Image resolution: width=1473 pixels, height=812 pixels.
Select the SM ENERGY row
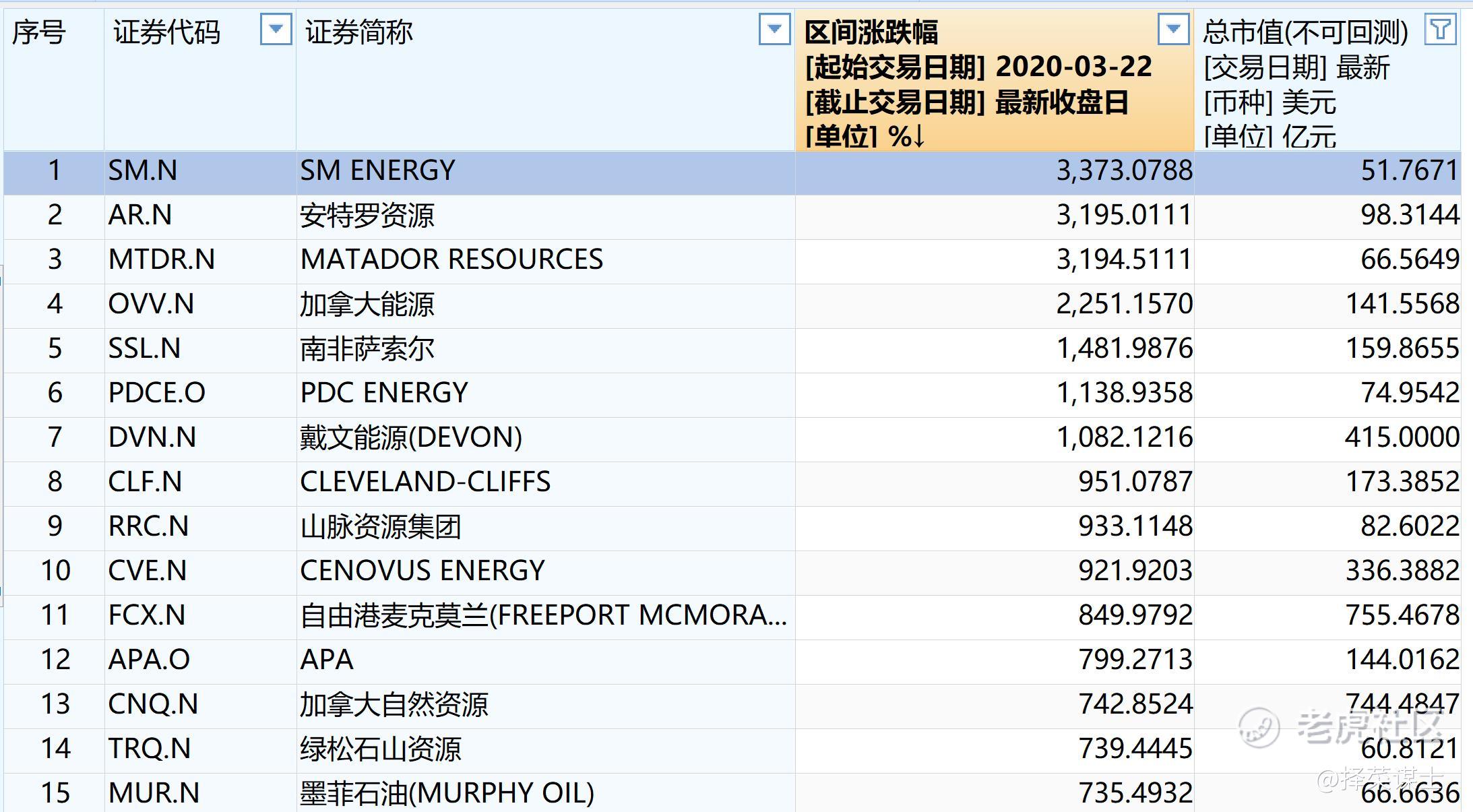point(377,170)
